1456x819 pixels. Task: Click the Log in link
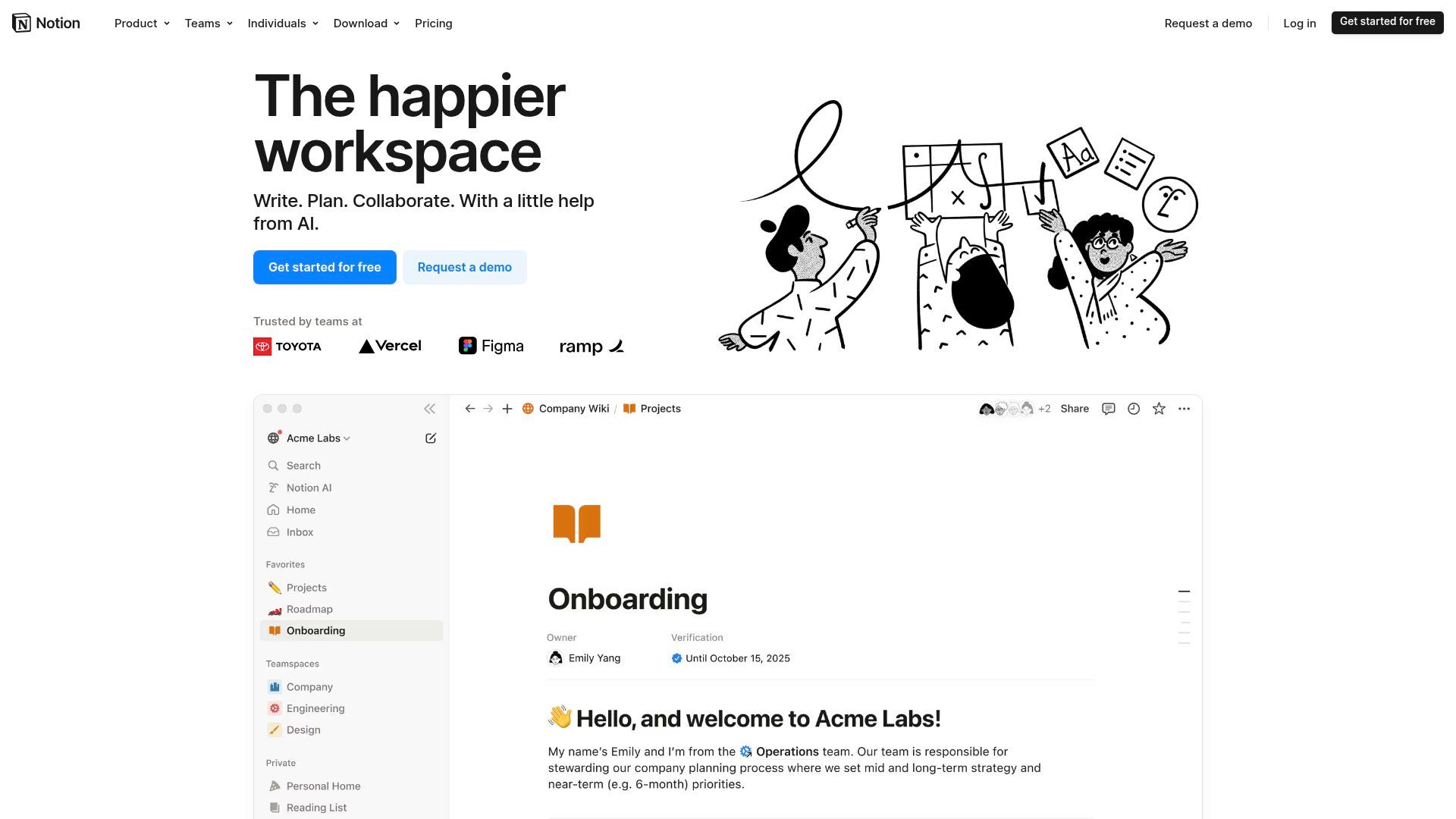(1299, 24)
